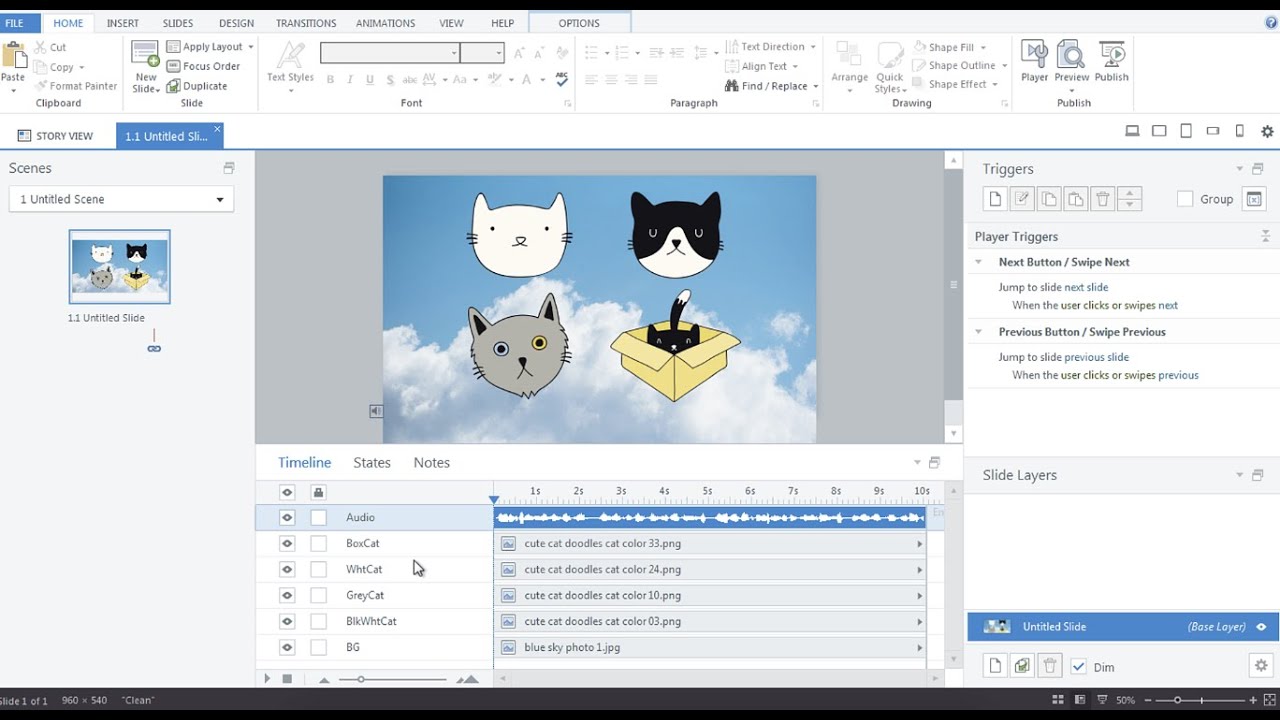The image size is (1280, 720).
Task: Toggle base layer visibility eye icon
Action: tap(1261, 627)
